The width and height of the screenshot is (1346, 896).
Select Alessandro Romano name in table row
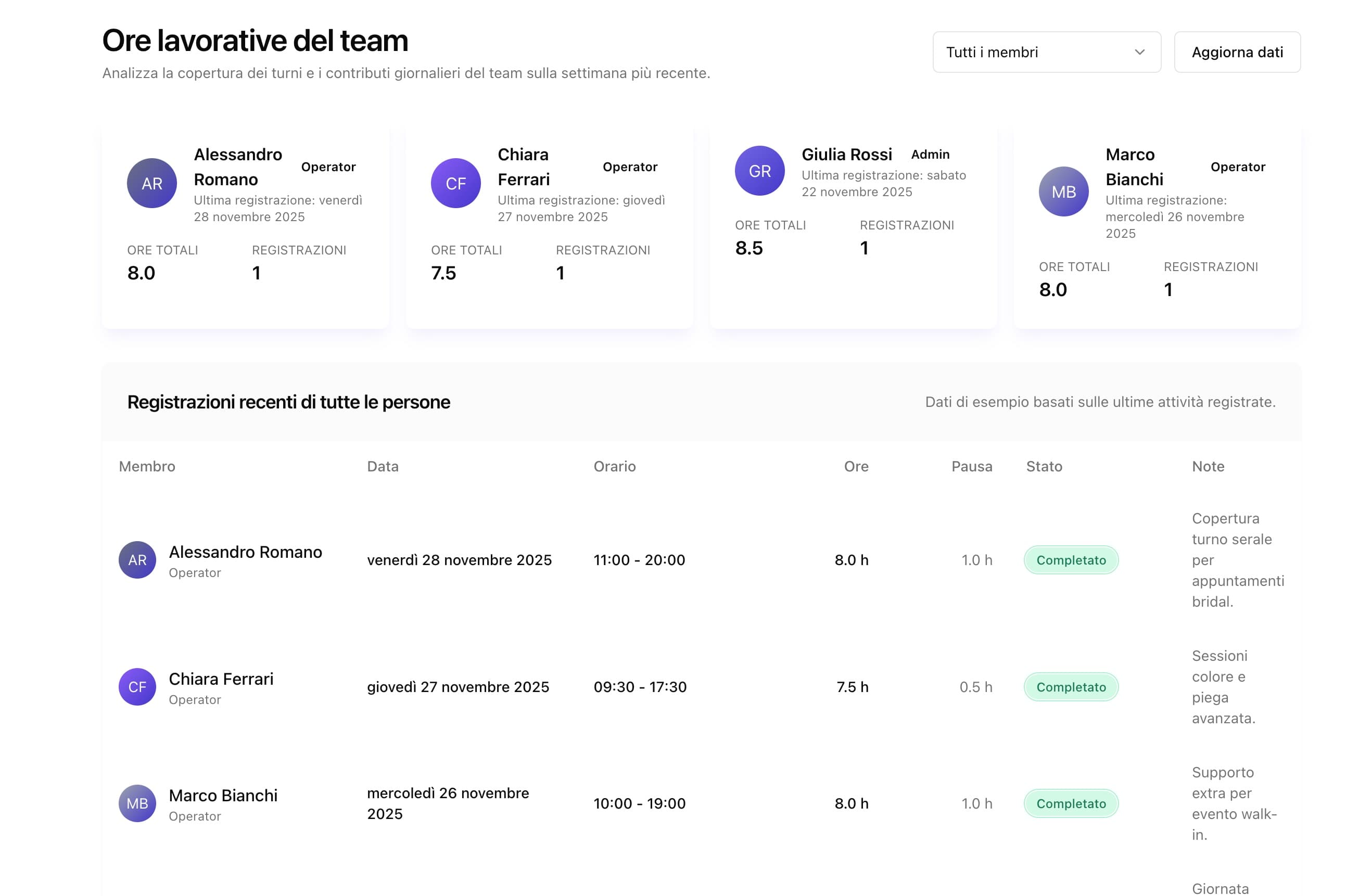pos(245,552)
